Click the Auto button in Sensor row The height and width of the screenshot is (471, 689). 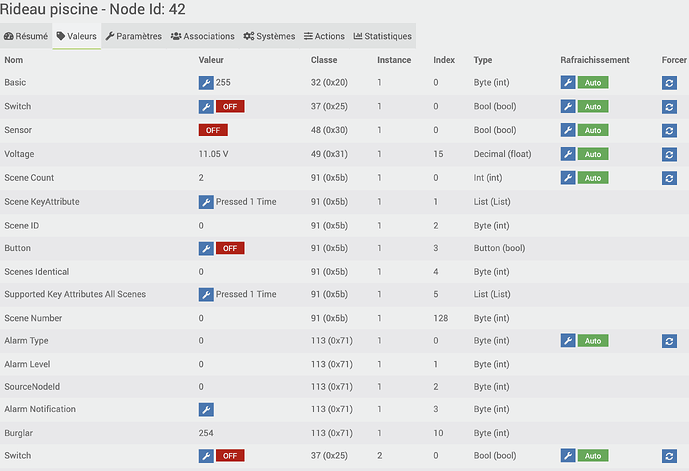coord(593,130)
